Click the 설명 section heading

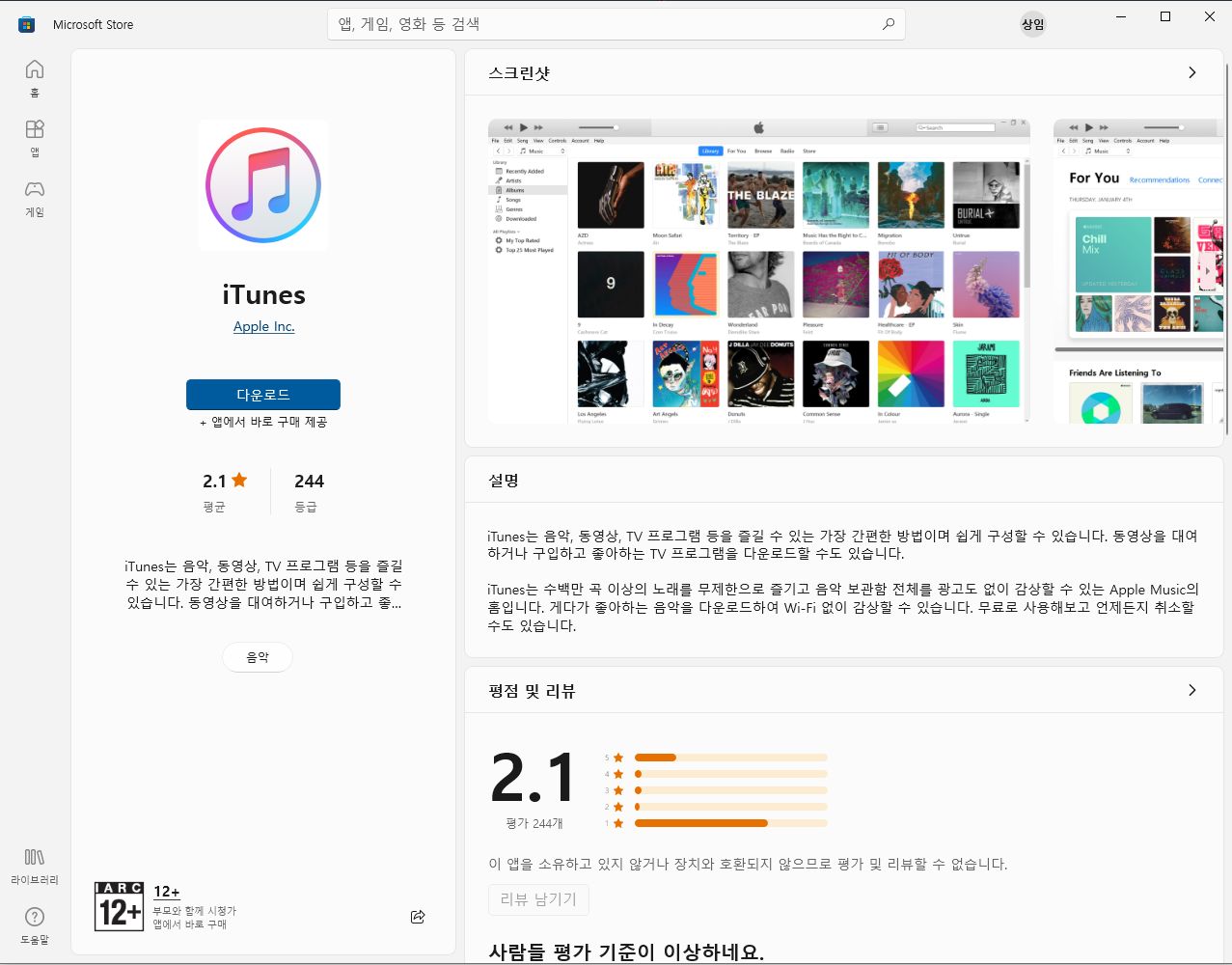[x=504, y=481]
